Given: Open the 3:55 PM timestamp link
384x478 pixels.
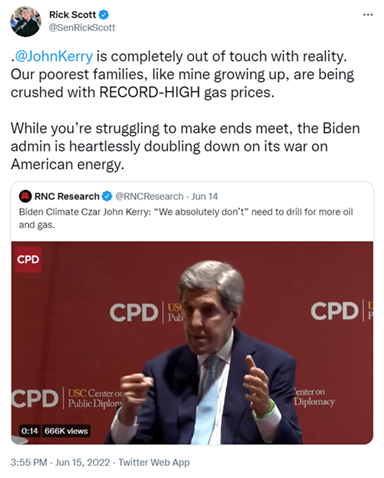Looking at the screenshot, I should (x=29, y=462).
